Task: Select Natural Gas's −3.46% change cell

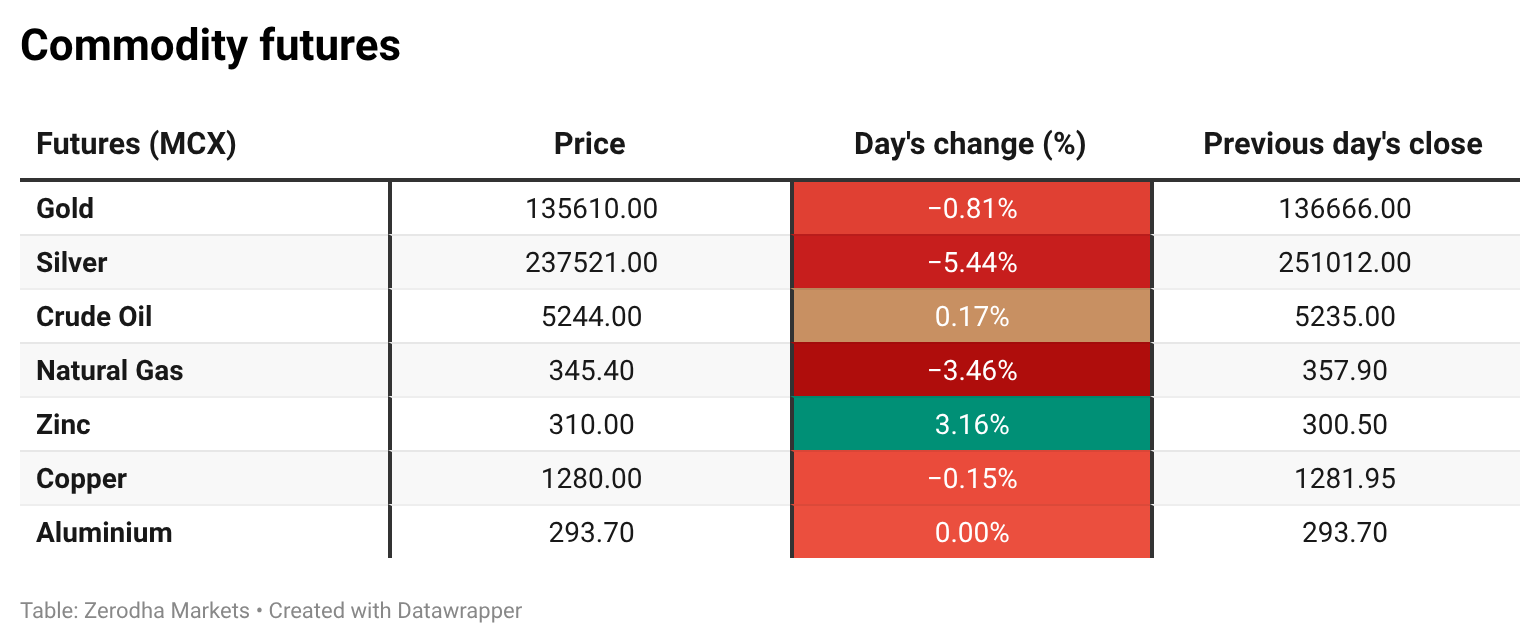Action: coord(972,371)
